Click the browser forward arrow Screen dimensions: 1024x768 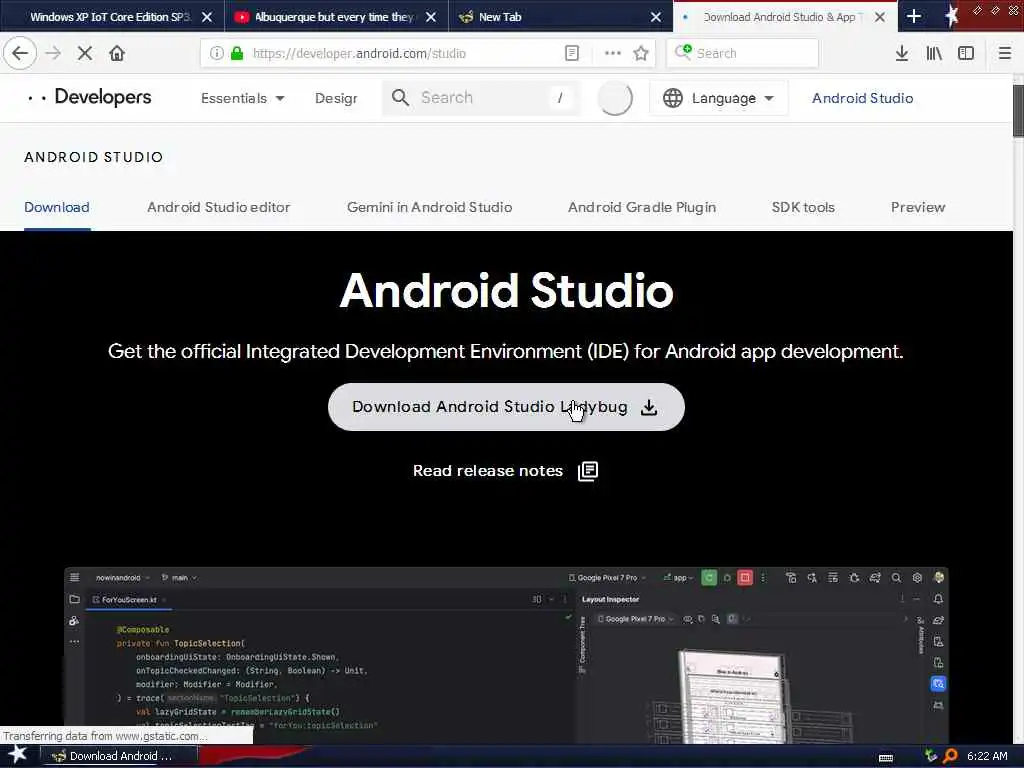[53, 53]
